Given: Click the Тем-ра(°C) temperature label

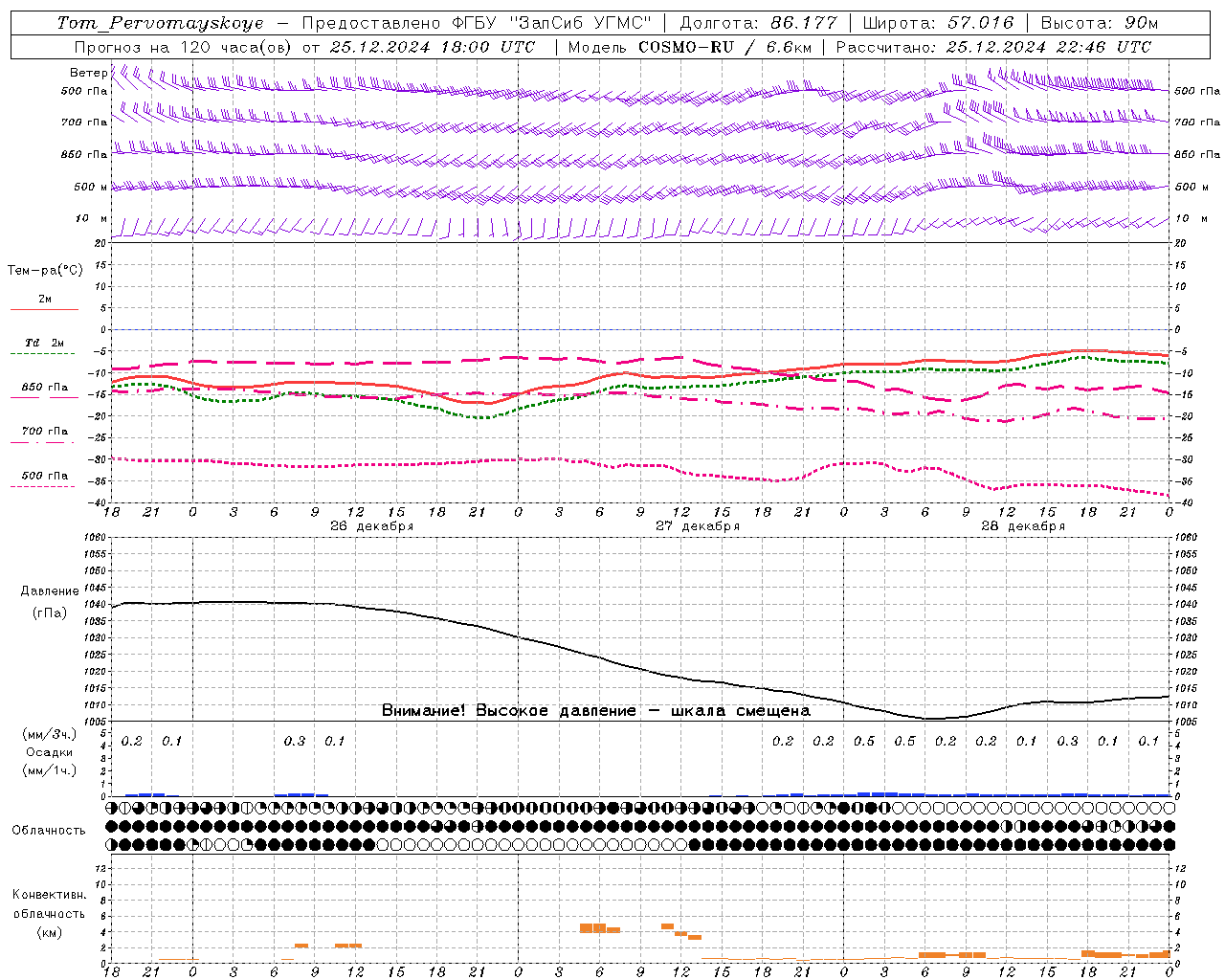Looking at the screenshot, I should tap(45, 271).
